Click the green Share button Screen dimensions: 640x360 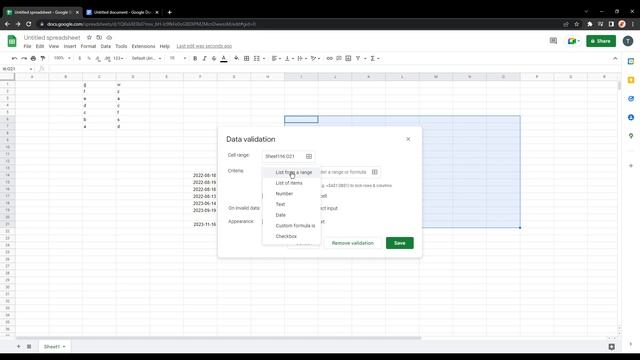click(601, 41)
